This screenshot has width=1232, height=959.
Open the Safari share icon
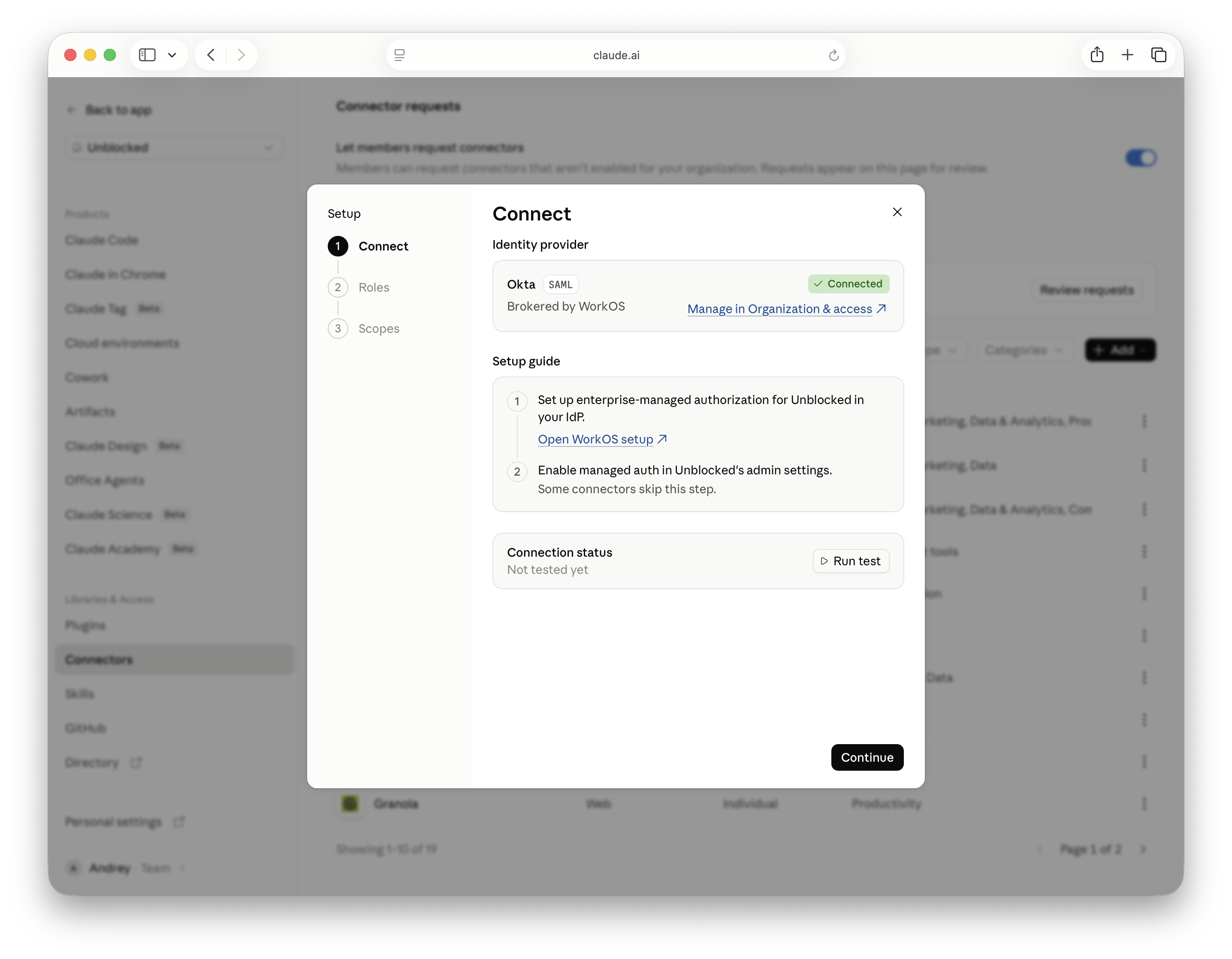click(1096, 54)
